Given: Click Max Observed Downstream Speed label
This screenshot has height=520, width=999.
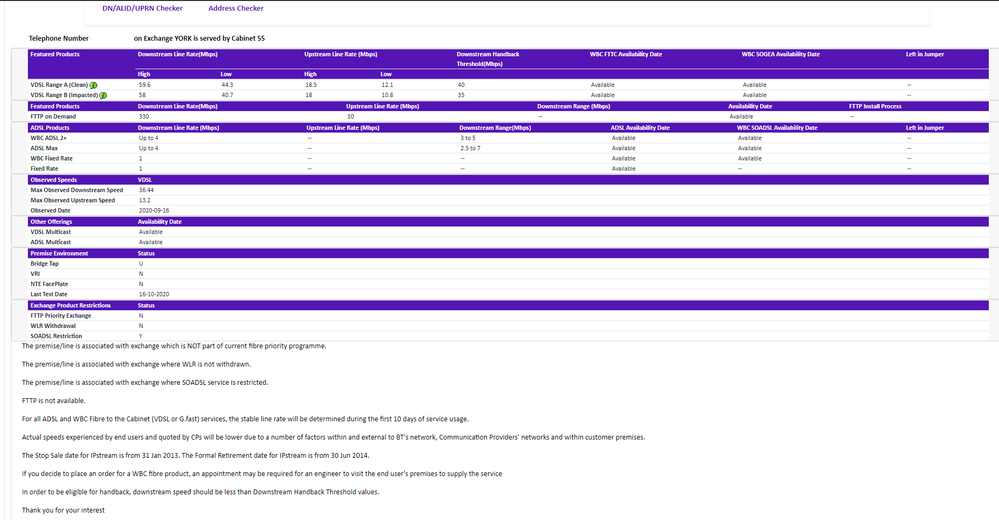Looking at the screenshot, I should (76, 190).
